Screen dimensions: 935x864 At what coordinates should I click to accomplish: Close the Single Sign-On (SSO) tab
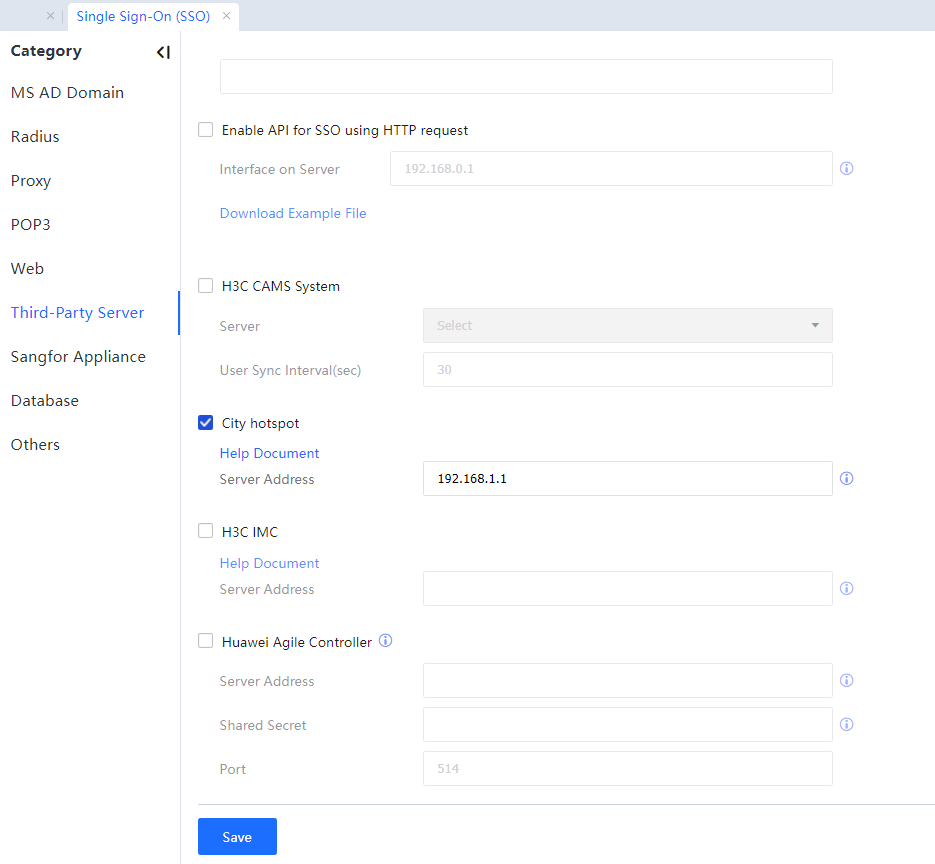(x=227, y=16)
